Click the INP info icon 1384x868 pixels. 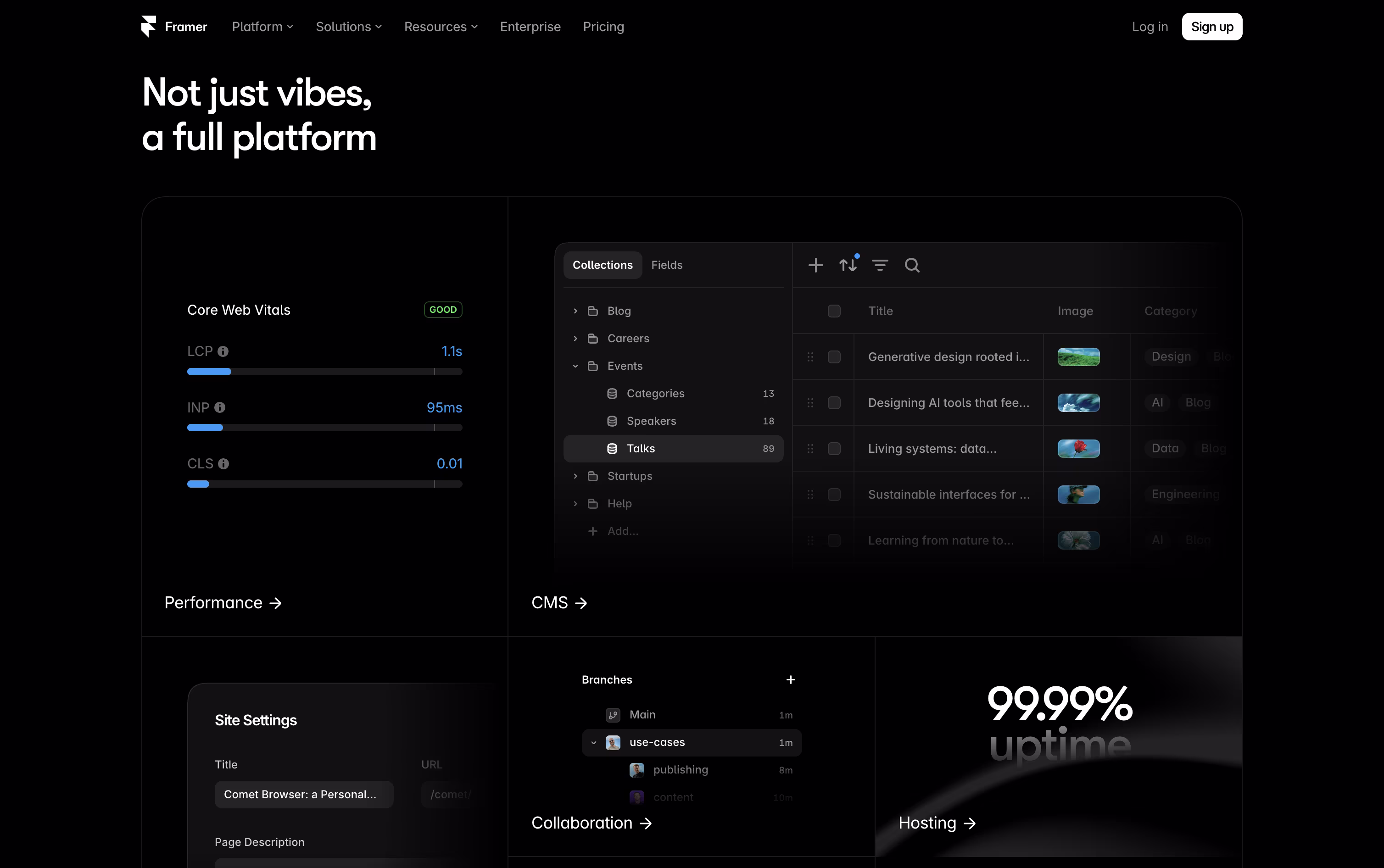[220, 407]
